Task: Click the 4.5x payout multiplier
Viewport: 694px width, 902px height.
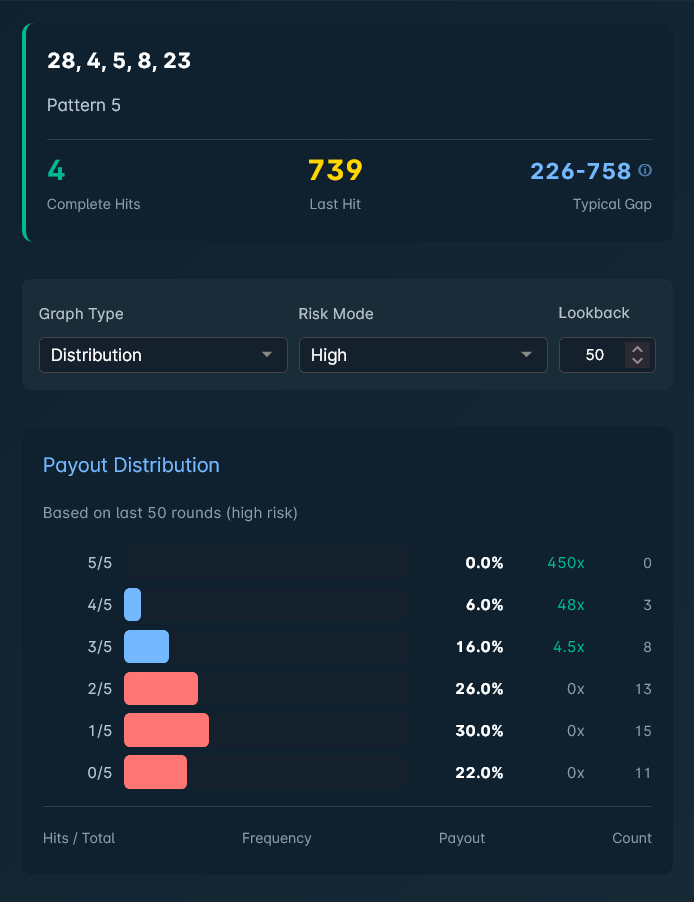Action: (568, 647)
